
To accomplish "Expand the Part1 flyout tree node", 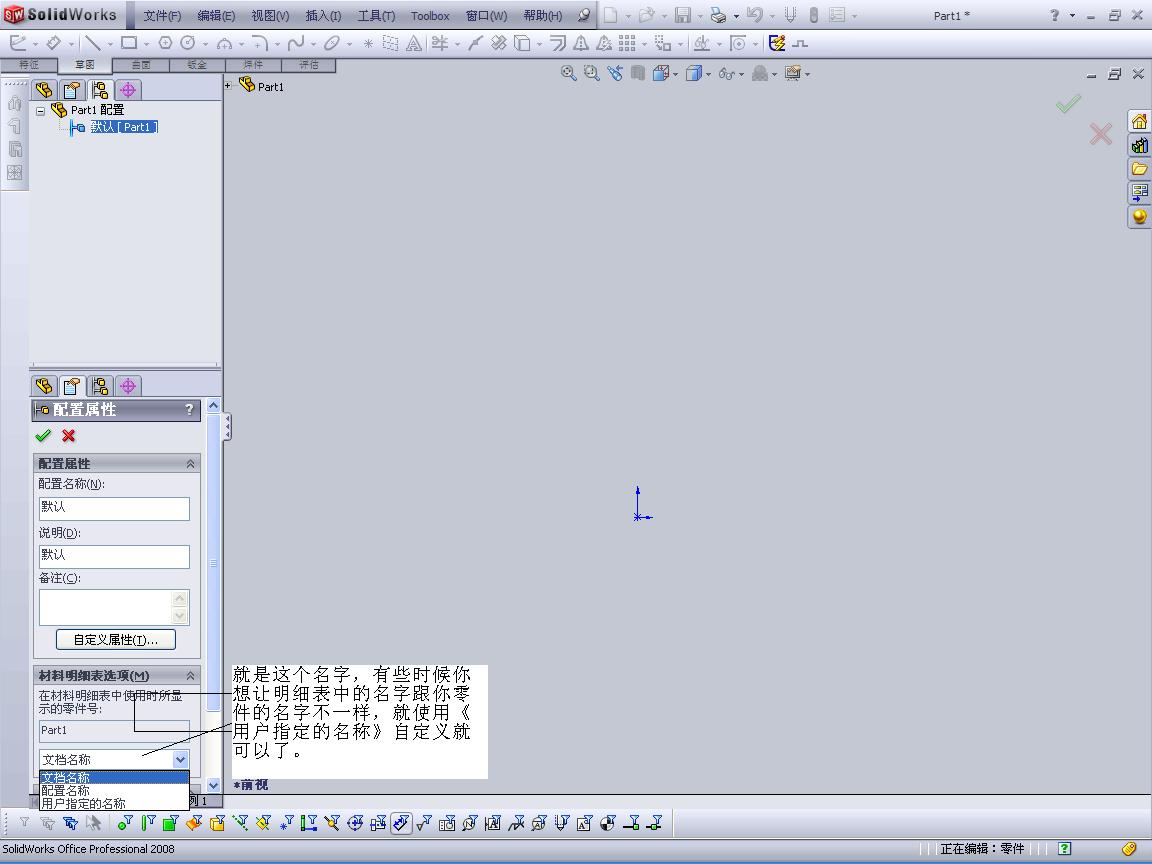I will (x=228, y=86).
